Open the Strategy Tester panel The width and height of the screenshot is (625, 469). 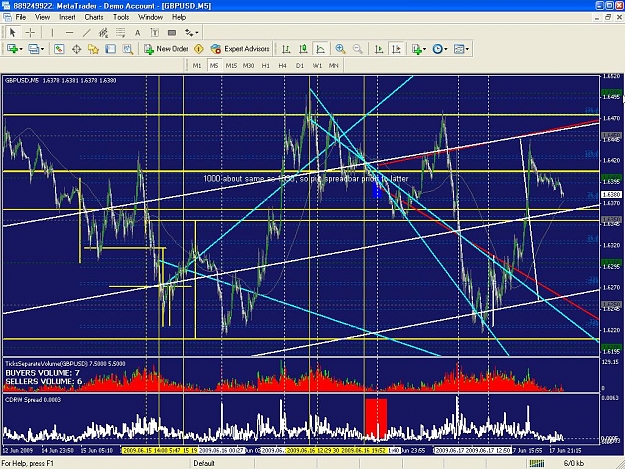[x=128, y=49]
